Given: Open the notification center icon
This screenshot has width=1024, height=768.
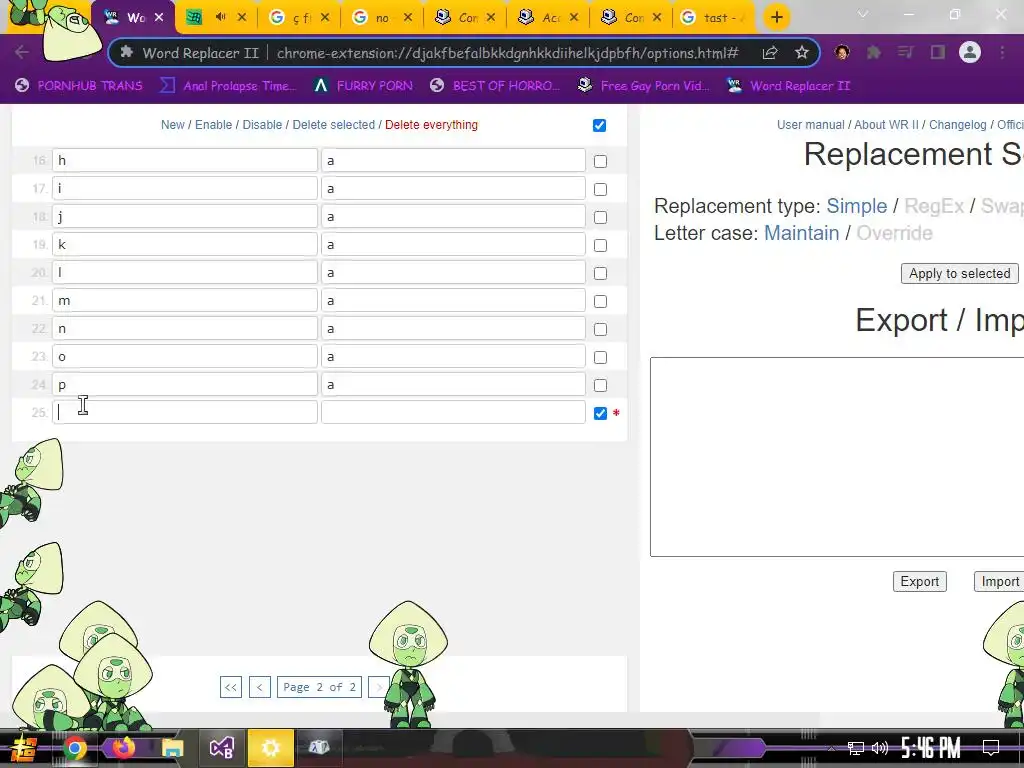Looking at the screenshot, I should click(991, 748).
